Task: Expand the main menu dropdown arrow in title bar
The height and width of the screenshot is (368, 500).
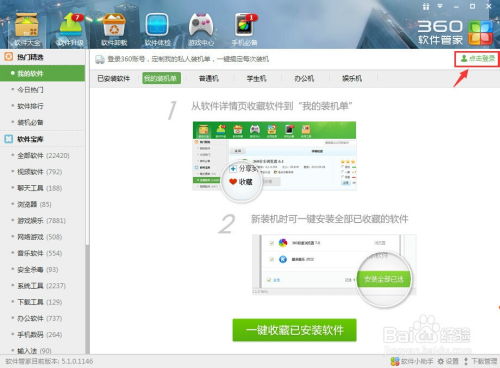Action: pyautogui.click(x=440, y=6)
